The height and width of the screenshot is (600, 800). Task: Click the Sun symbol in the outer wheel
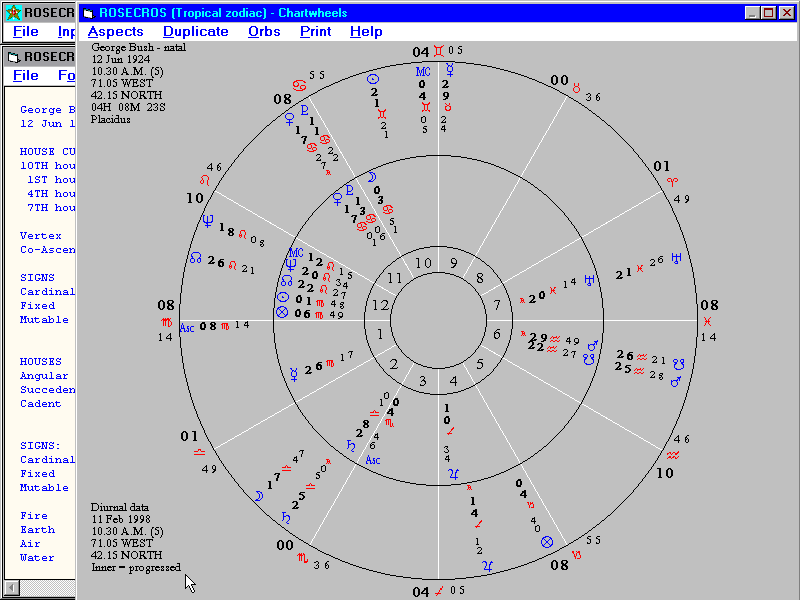pos(373,78)
